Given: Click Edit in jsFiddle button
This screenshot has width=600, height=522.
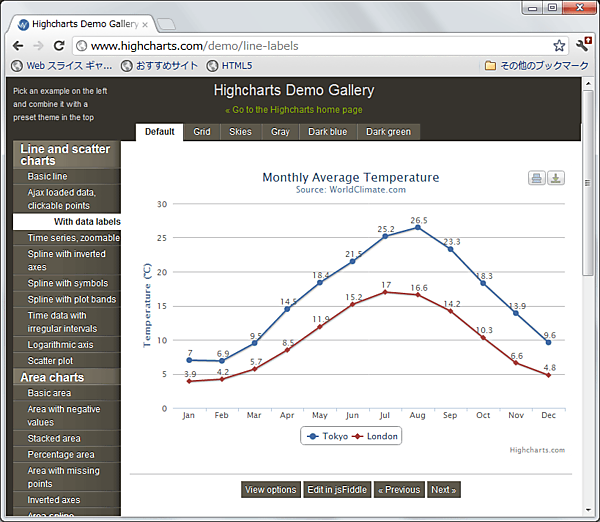Looking at the screenshot, I should coord(336,490).
